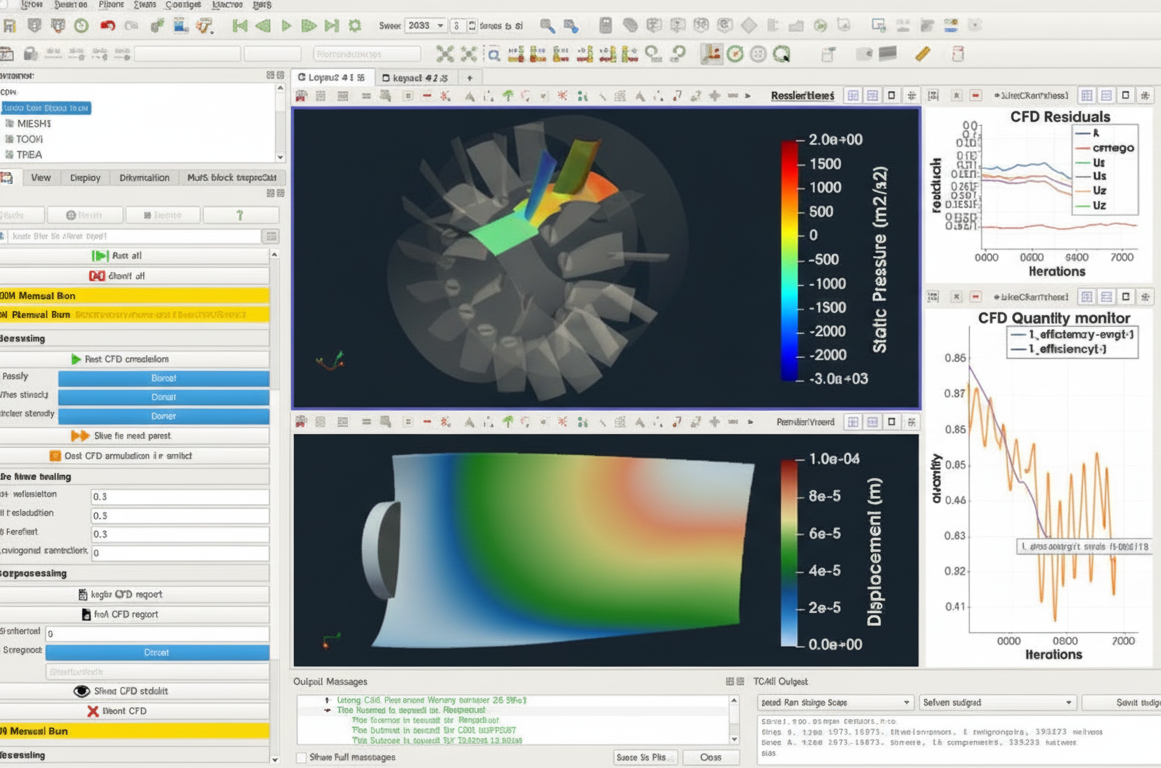
Task: Click the green Run CFD simulation icon
Action: 76,359
